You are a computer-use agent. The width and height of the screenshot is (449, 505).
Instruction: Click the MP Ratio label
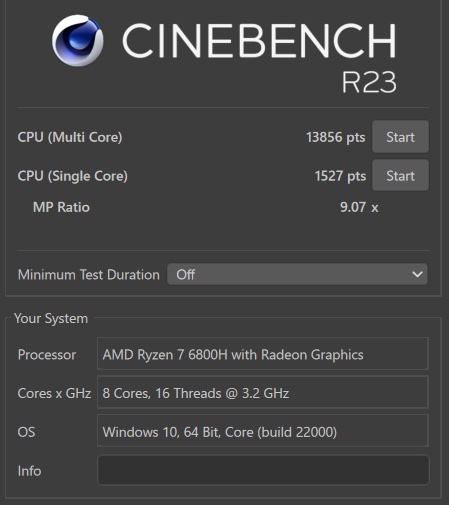(61, 207)
